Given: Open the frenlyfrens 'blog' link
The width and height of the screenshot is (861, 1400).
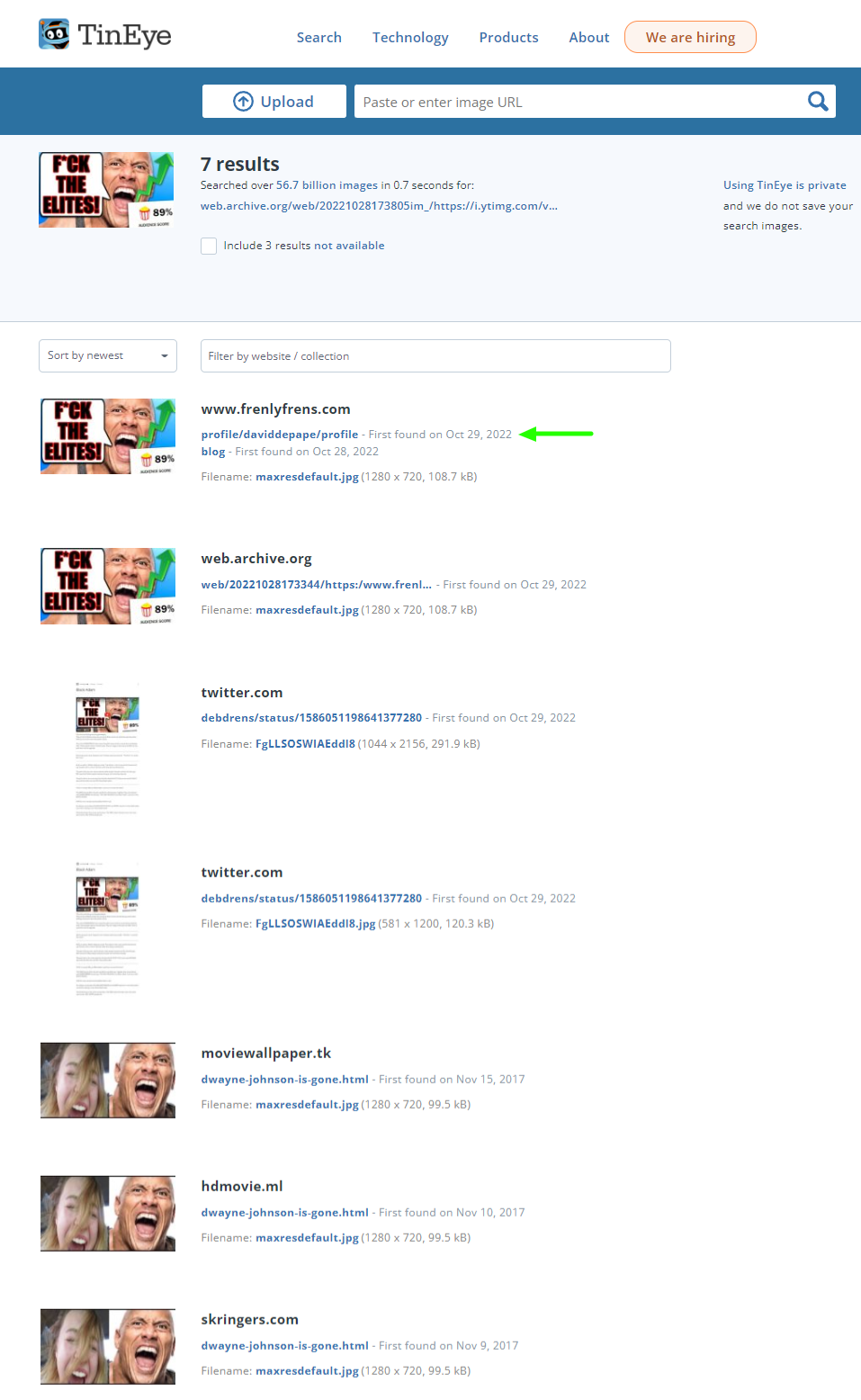Looking at the screenshot, I should 213,452.
